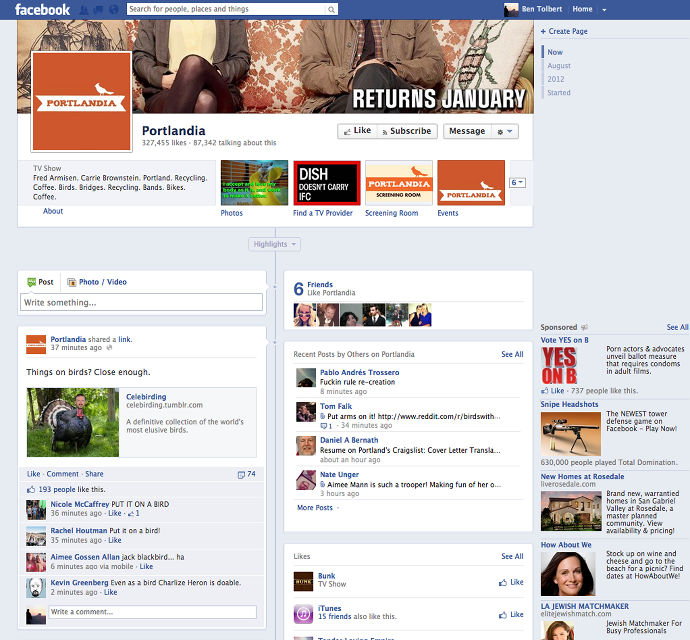Open New Homes at Rosedale ad title
The width and height of the screenshot is (690, 640).
pos(582,477)
